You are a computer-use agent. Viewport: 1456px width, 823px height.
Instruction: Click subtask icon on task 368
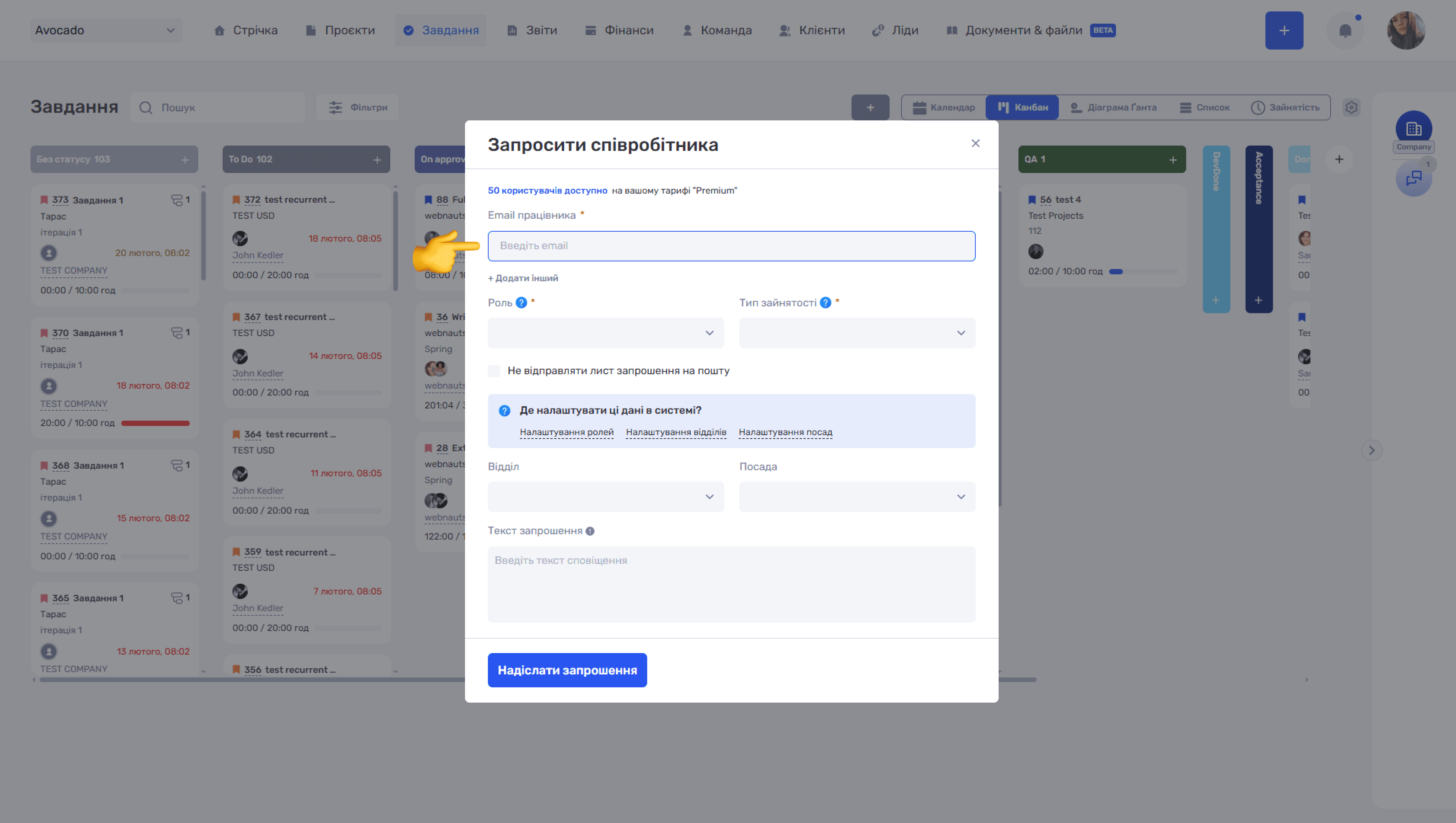(x=177, y=465)
